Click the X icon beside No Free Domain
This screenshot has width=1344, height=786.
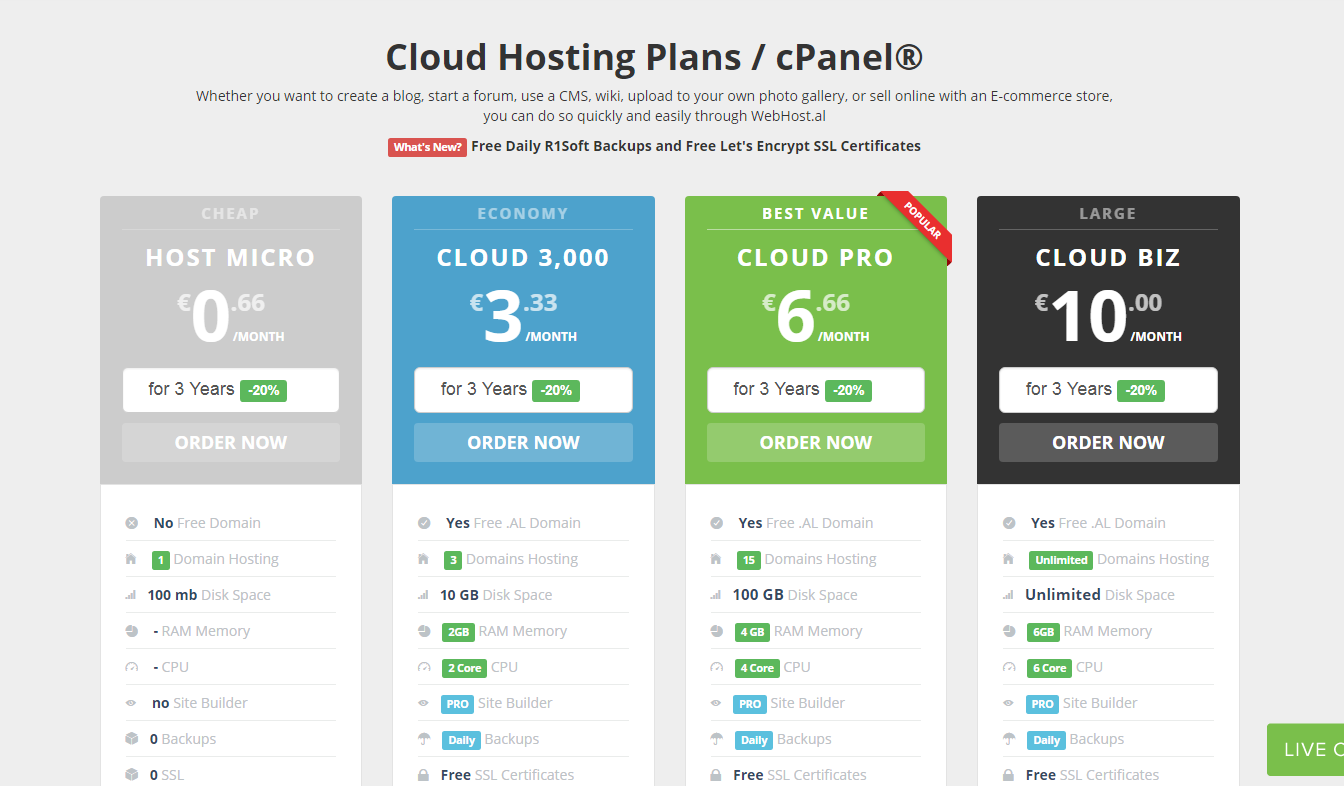[x=132, y=523]
